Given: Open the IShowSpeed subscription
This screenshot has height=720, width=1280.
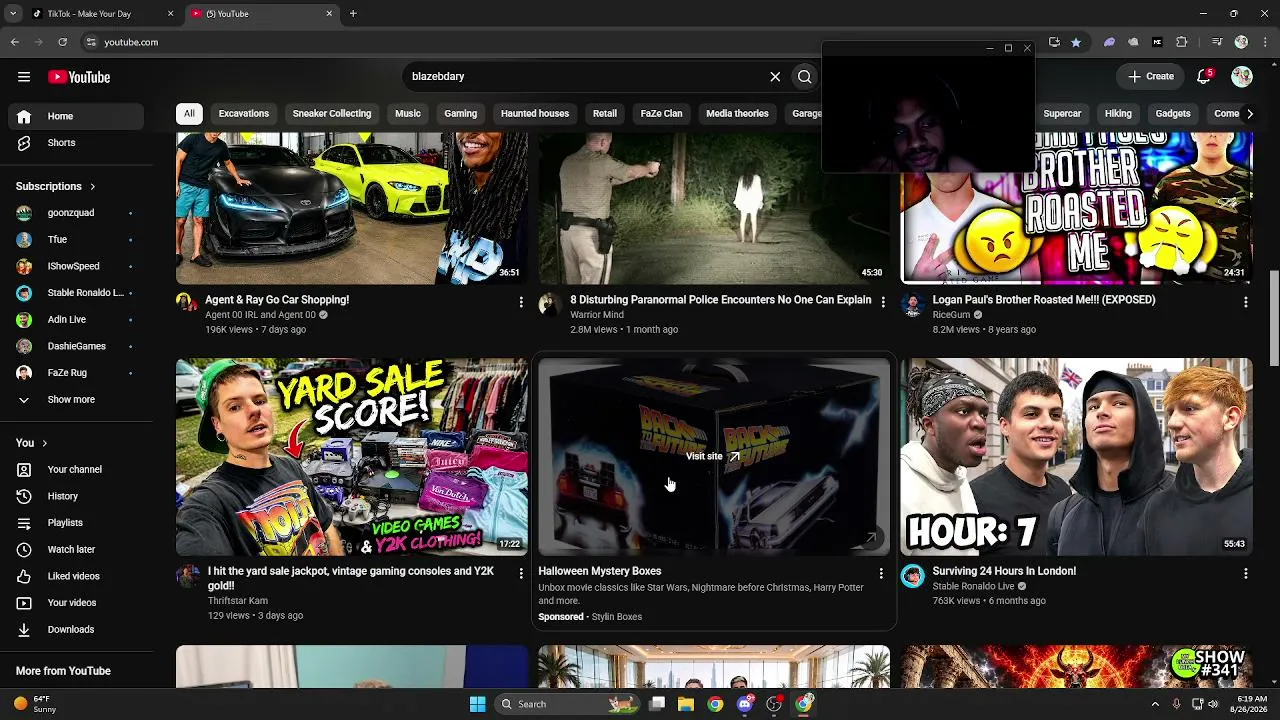Looking at the screenshot, I should [x=76, y=266].
